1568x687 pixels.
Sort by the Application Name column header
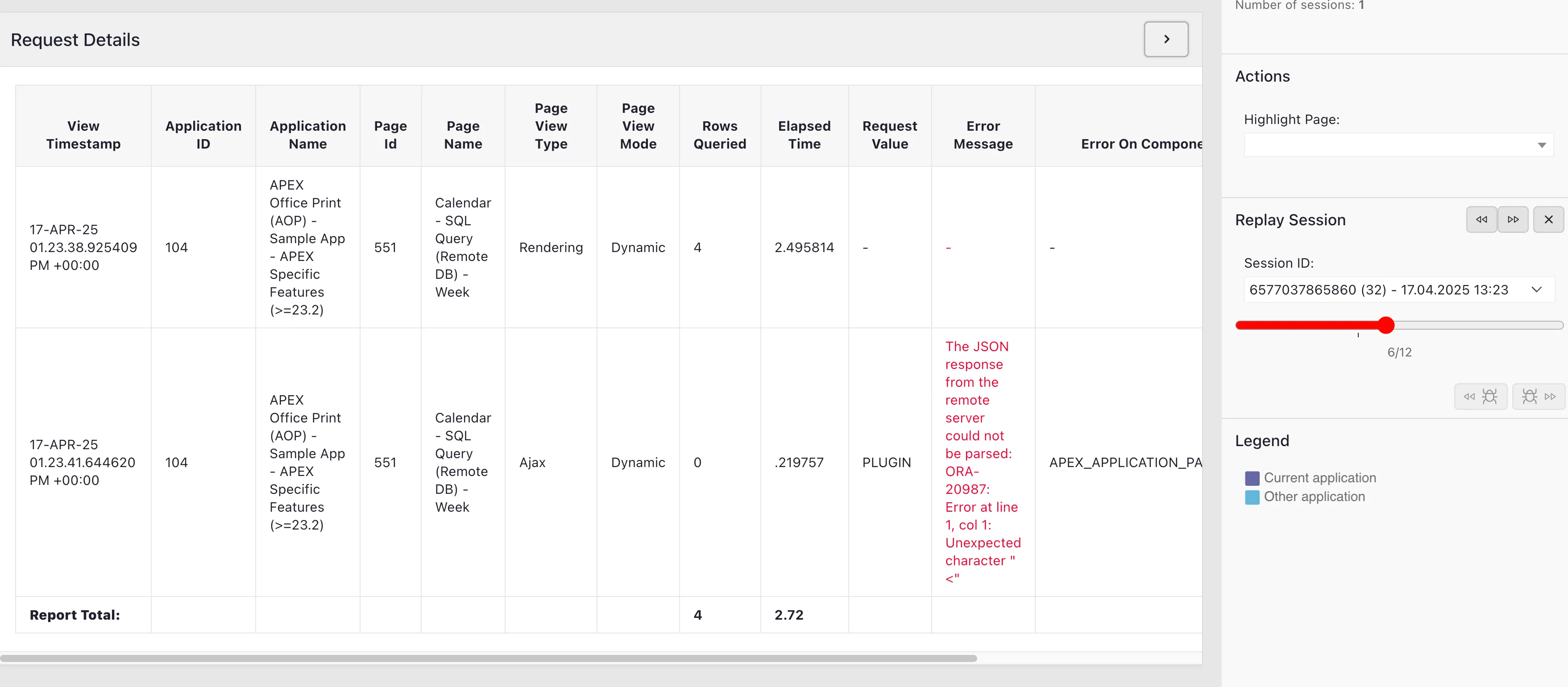pos(307,134)
